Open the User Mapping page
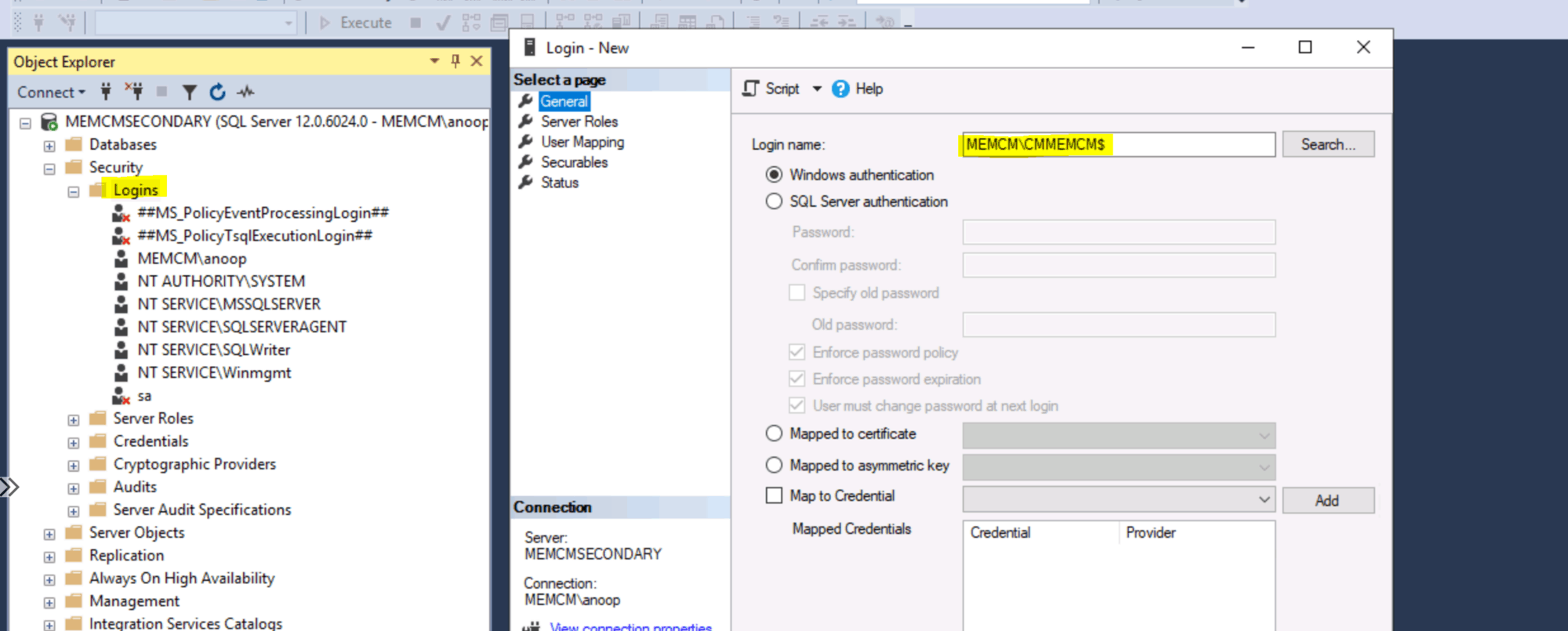 pyautogui.click(x=583, y=142)
